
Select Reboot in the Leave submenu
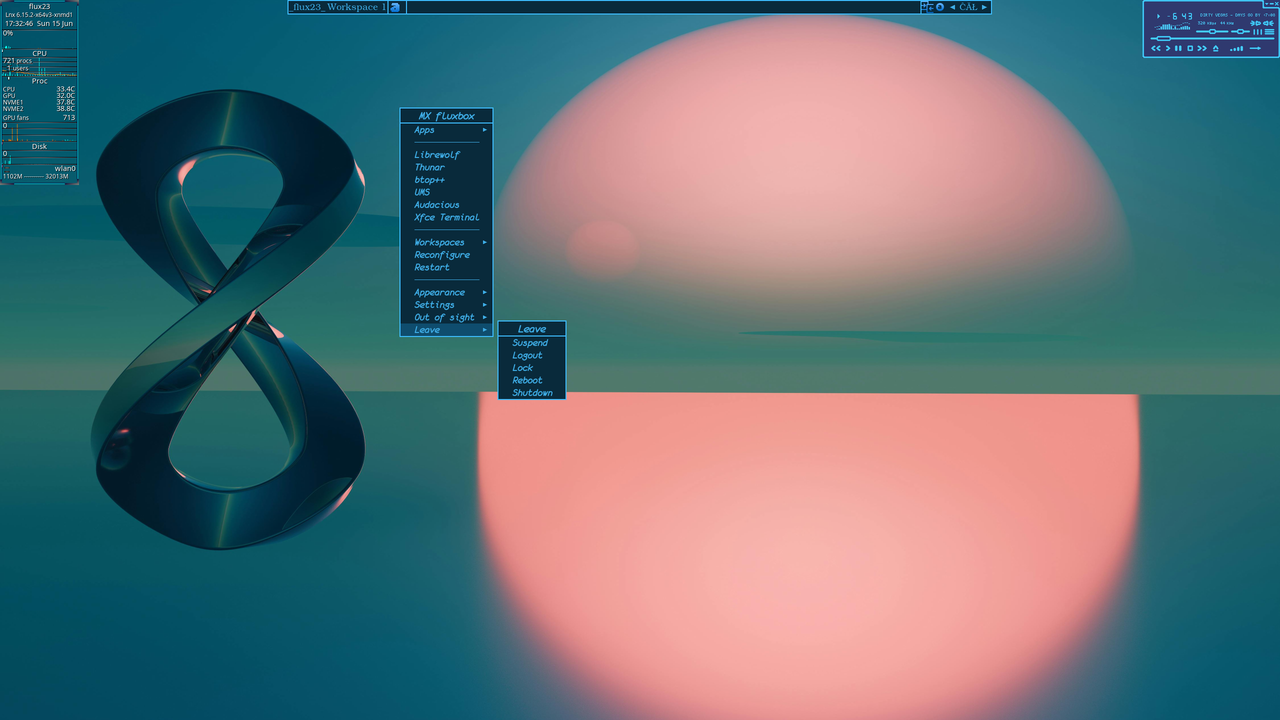[532, 380]
